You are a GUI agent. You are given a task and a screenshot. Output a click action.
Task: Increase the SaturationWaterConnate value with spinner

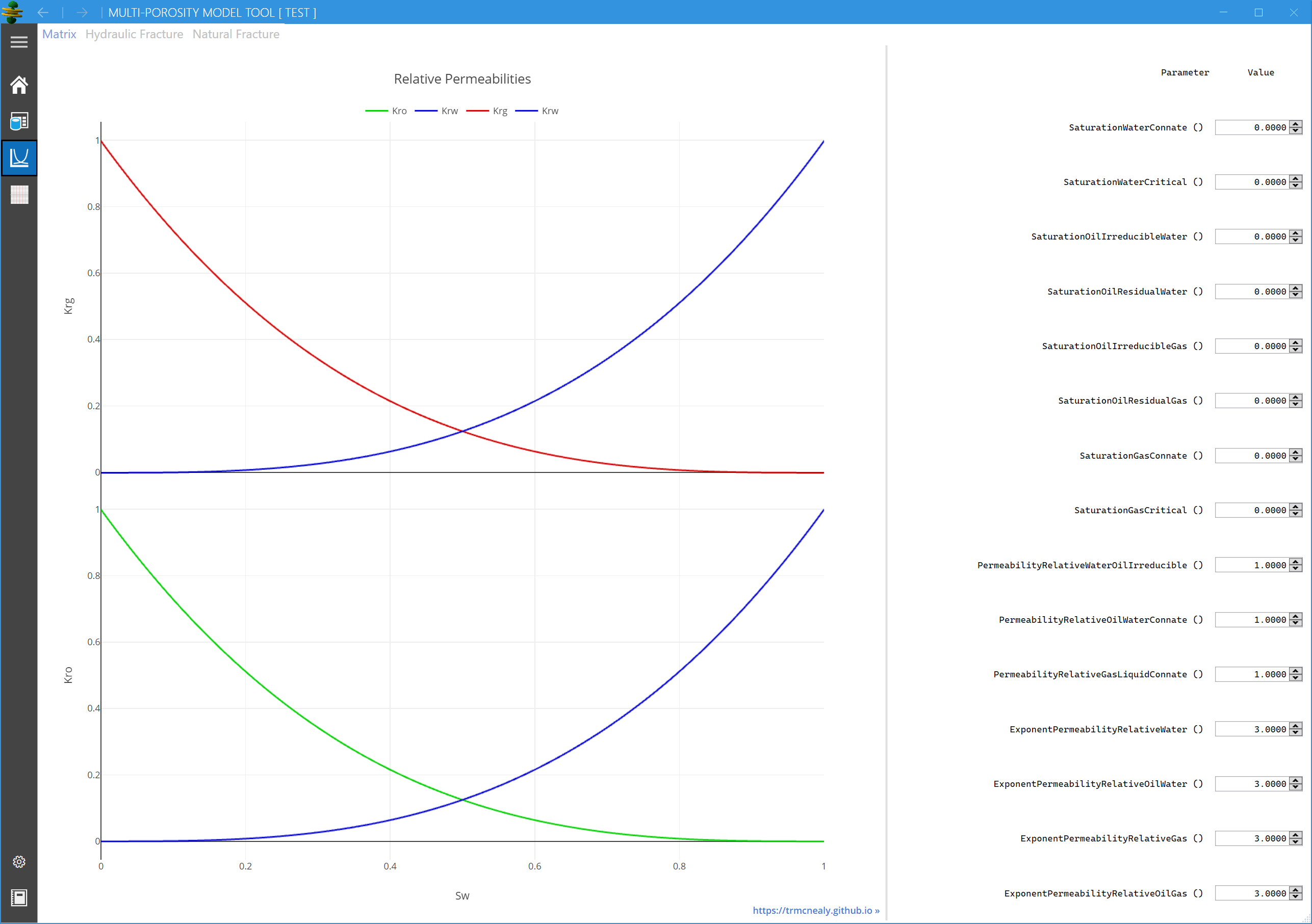pyautogui.click(x=1296, y=124)
